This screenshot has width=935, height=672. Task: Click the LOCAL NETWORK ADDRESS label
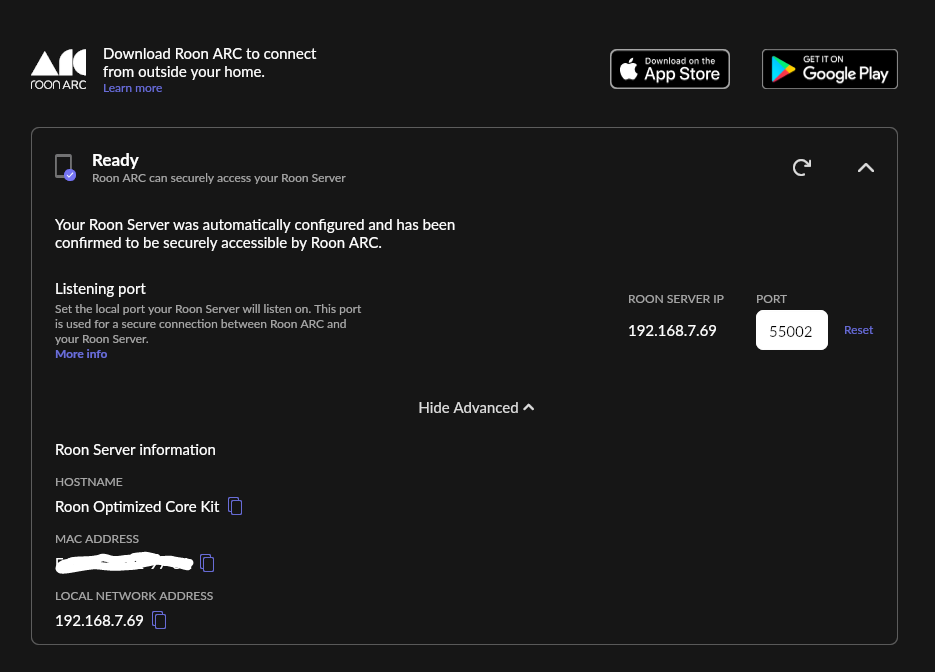point(134,596)
